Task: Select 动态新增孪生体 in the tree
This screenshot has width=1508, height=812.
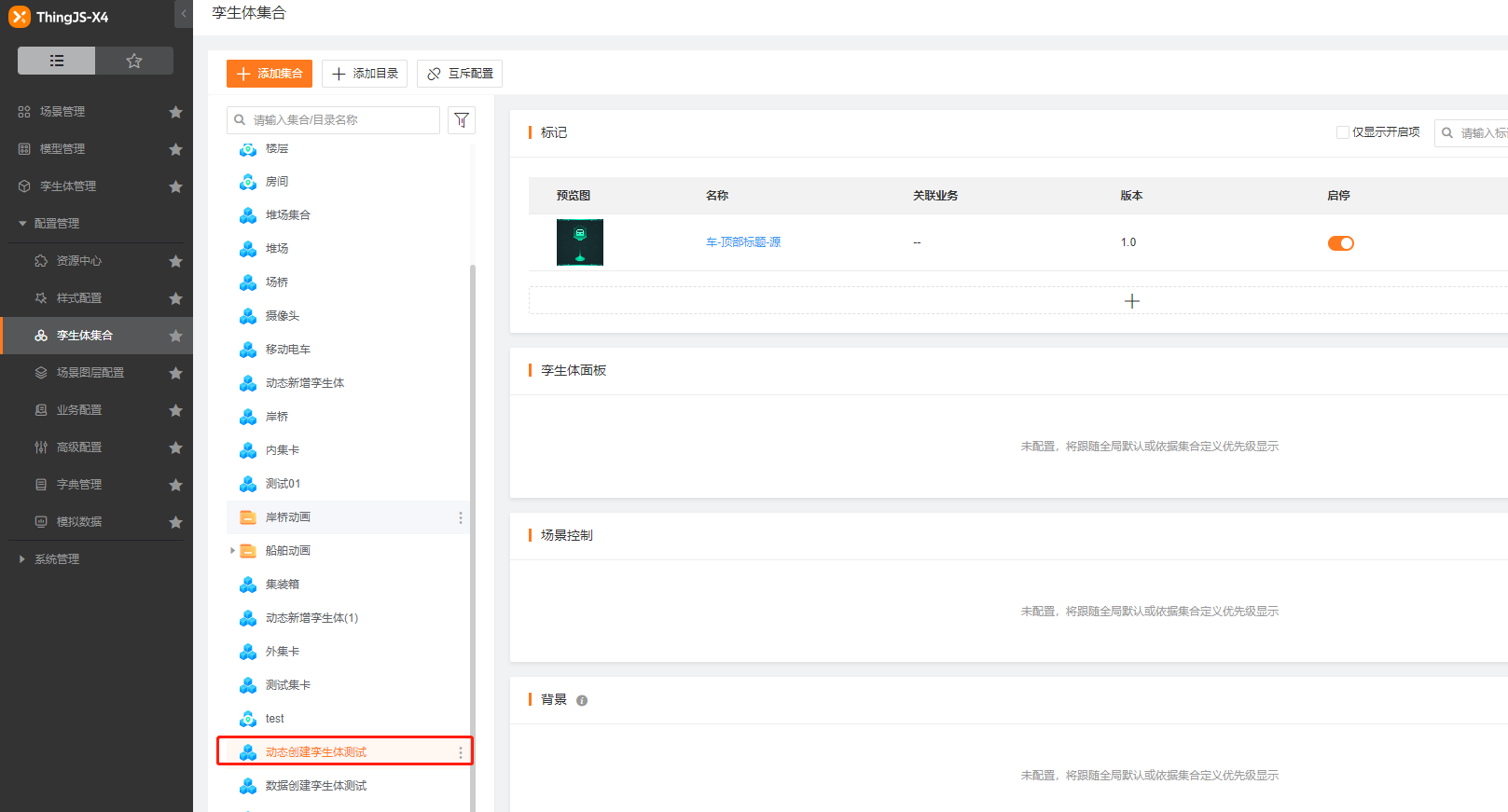Action: tap(305, 383)
